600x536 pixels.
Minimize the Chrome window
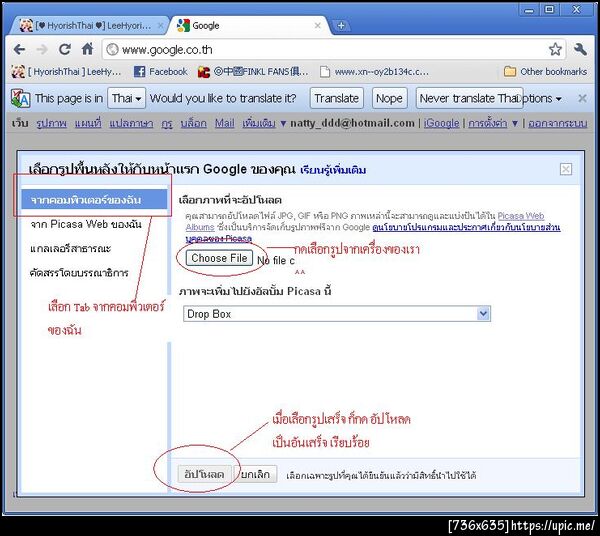click(x=529, y=10)
